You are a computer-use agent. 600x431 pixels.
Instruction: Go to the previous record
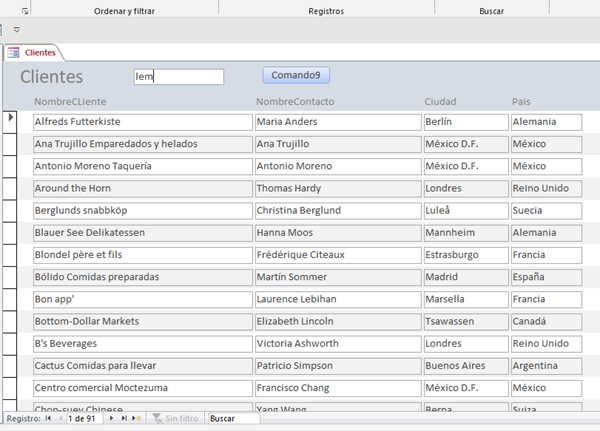[60, 419]
